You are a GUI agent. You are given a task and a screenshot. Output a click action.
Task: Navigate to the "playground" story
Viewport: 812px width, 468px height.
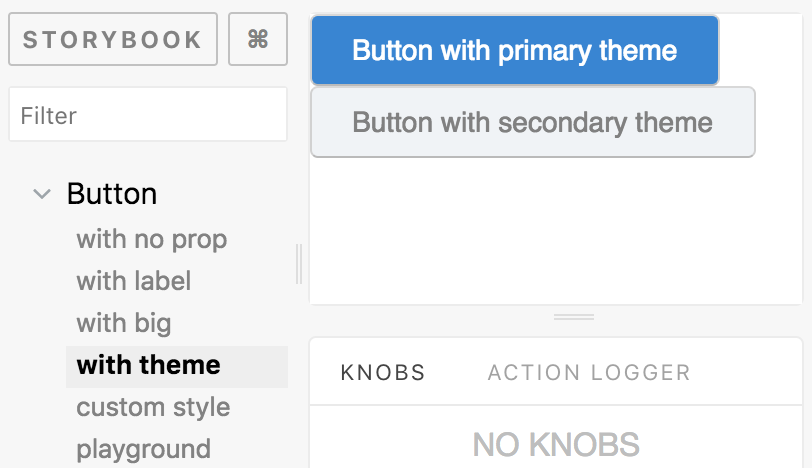[143, 449]
